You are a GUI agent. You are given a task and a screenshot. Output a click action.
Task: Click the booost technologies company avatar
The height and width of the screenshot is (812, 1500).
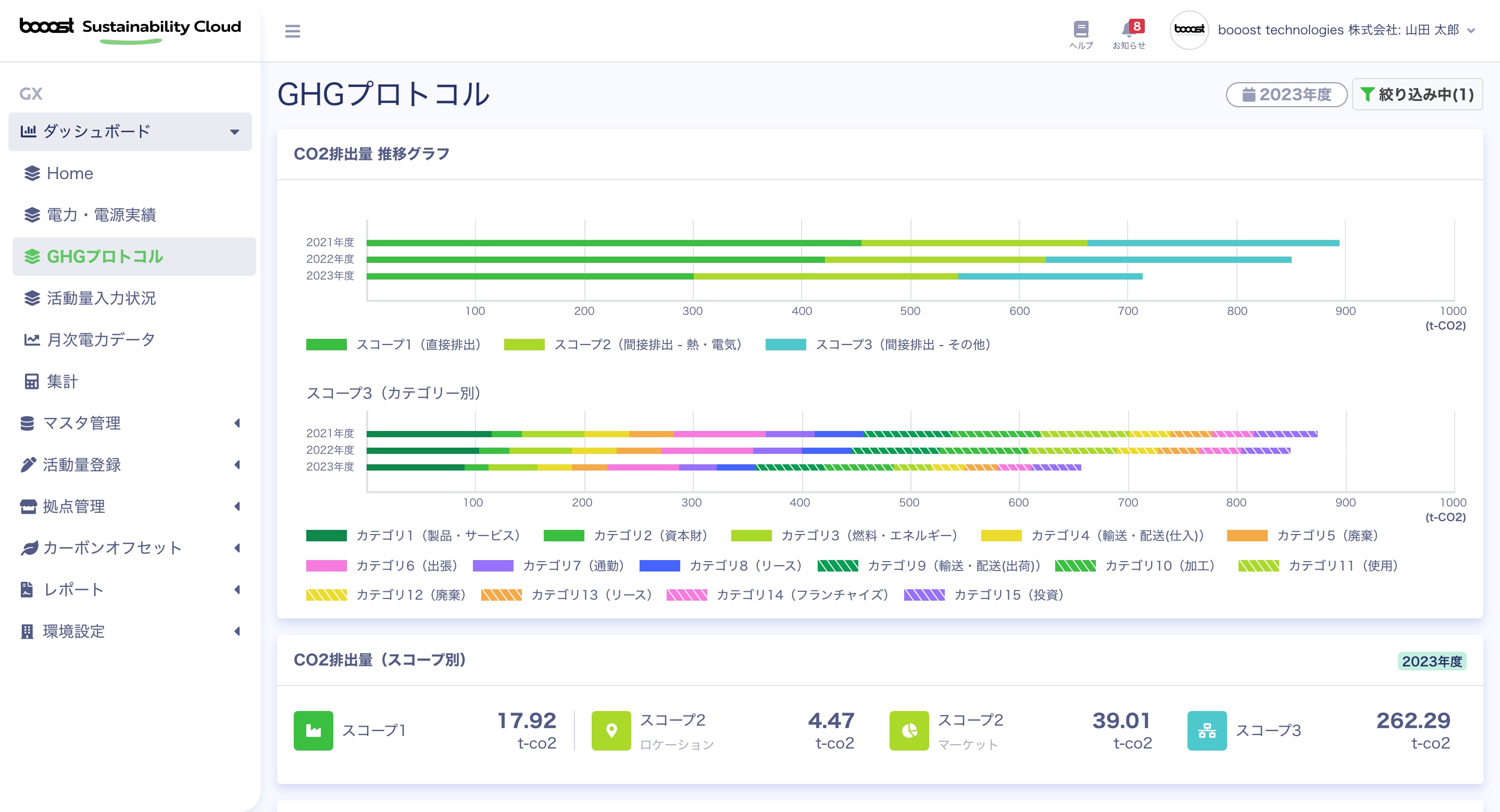pyautogui.click(x=1189, y=30)
